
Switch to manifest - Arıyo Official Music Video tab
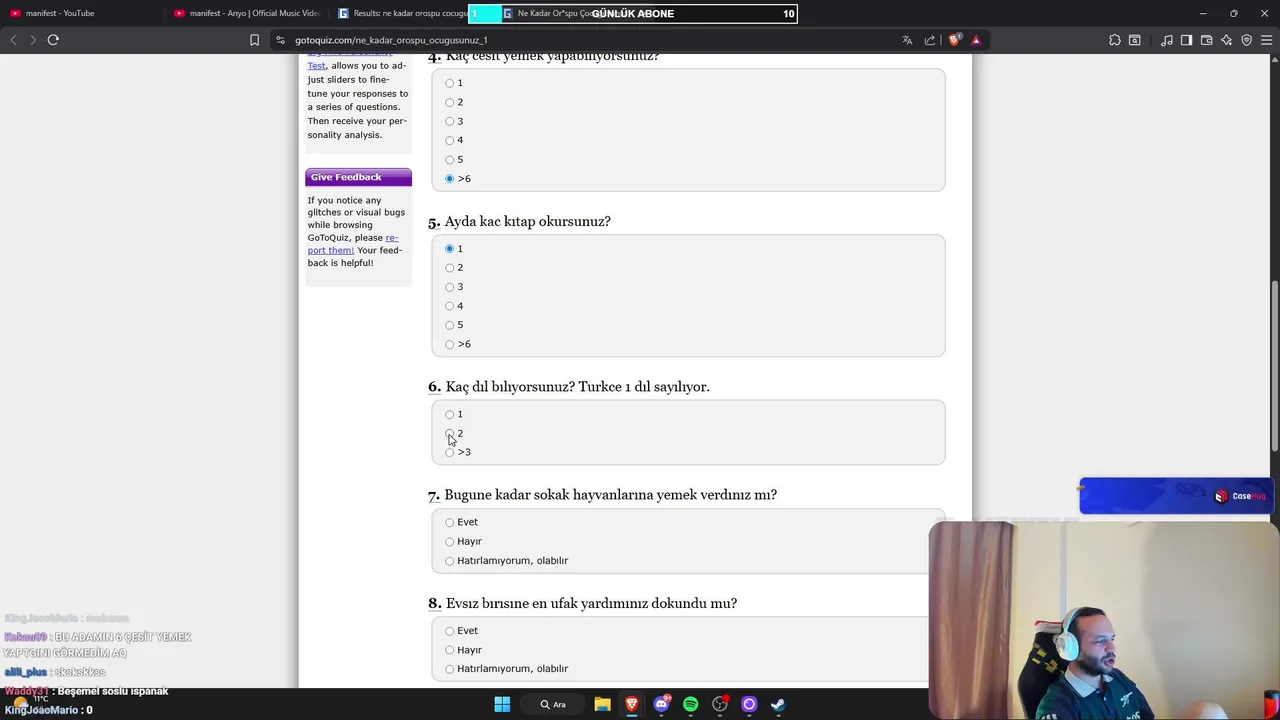click(x=246, y=13)
